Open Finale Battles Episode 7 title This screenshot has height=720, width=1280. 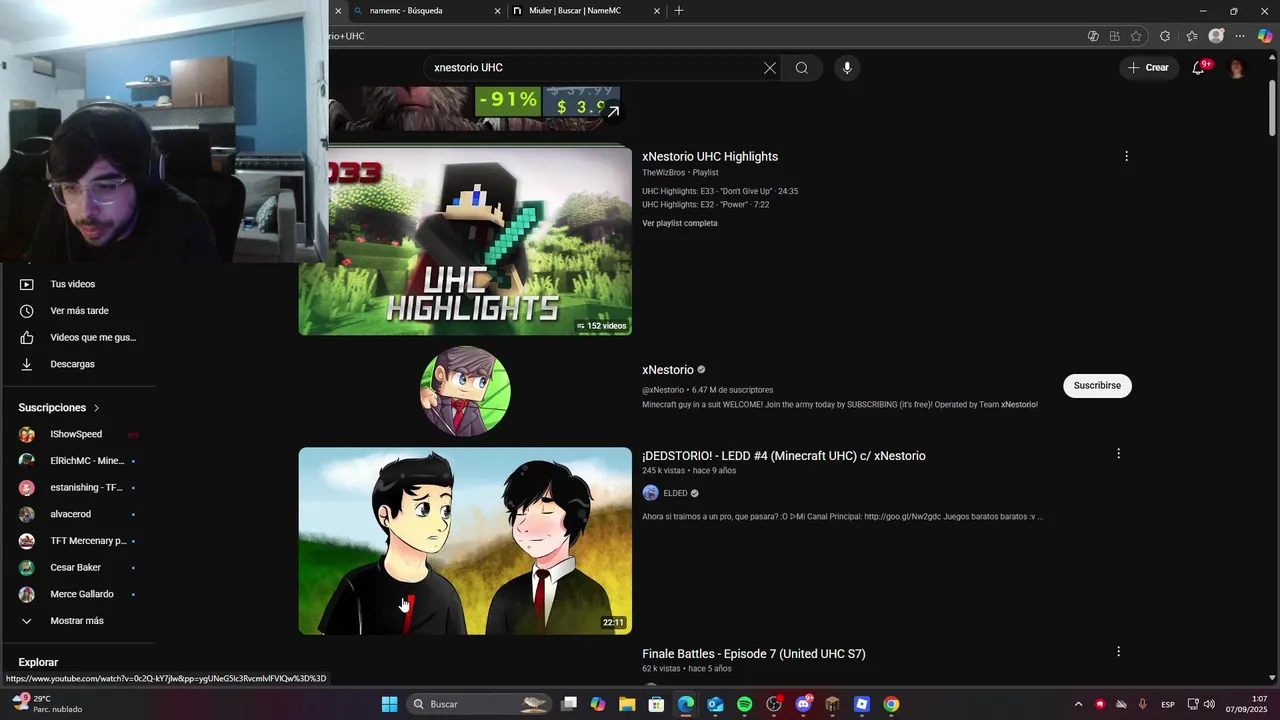click(x=754, y=654)
